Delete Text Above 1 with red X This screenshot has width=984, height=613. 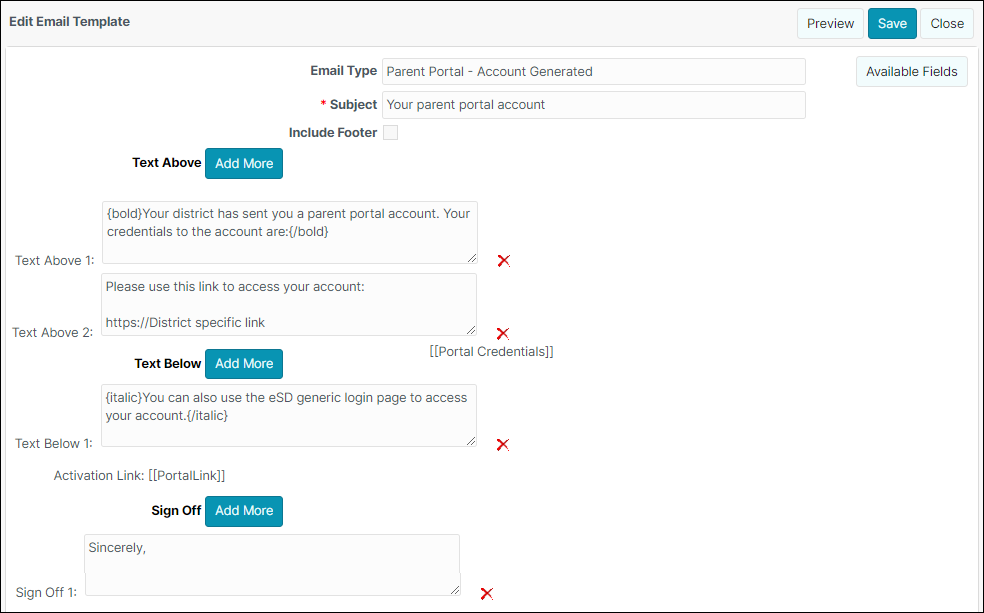(x=503, y=260)
